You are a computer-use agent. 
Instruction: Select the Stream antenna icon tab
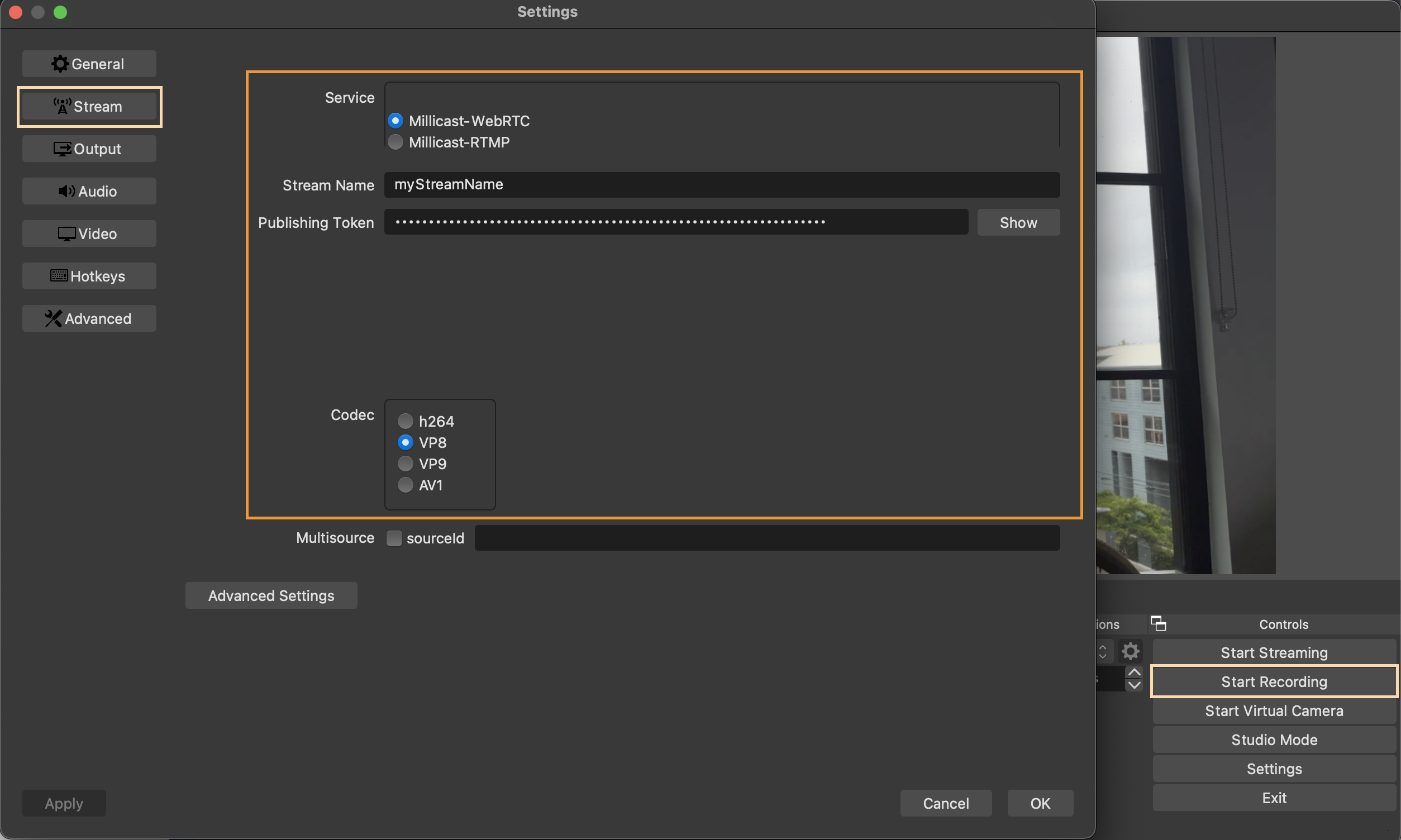(62, 106)
